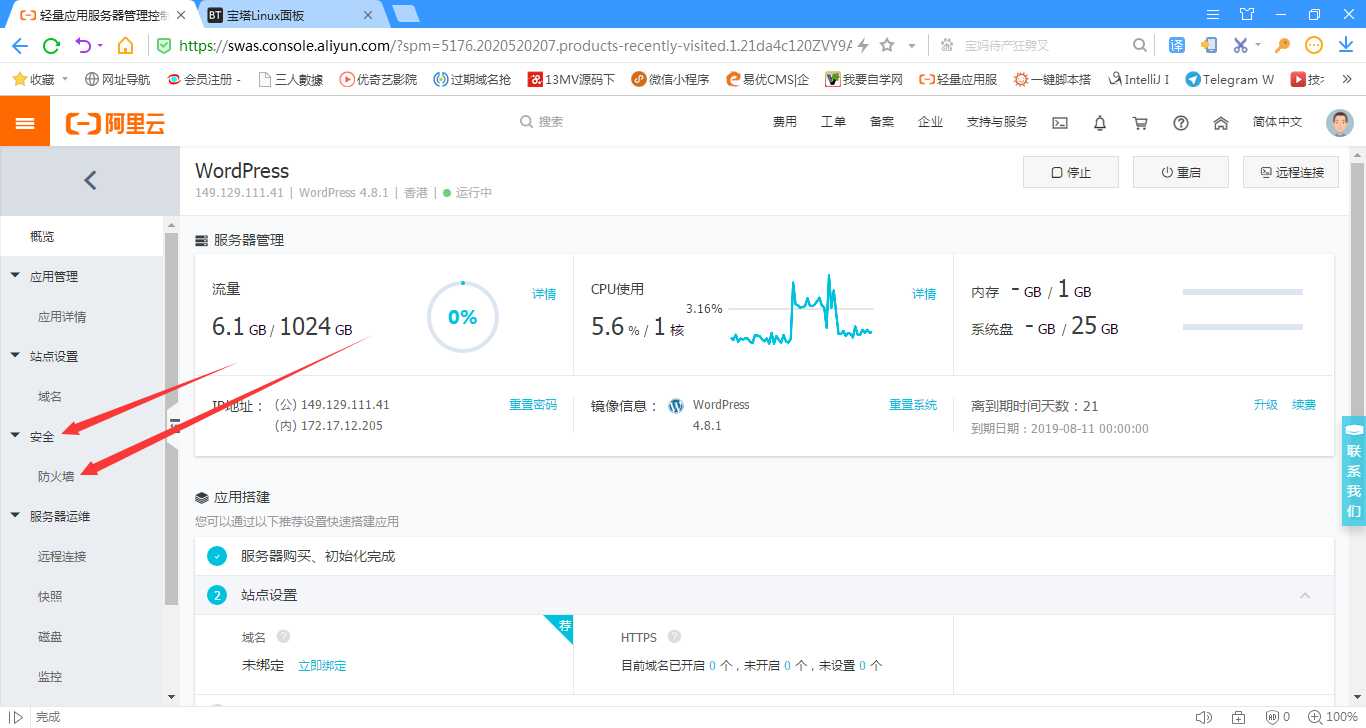Open the translate extension icon
Image resolution: width=1366 pixels, height=728 pixels.
[1177, 45]
